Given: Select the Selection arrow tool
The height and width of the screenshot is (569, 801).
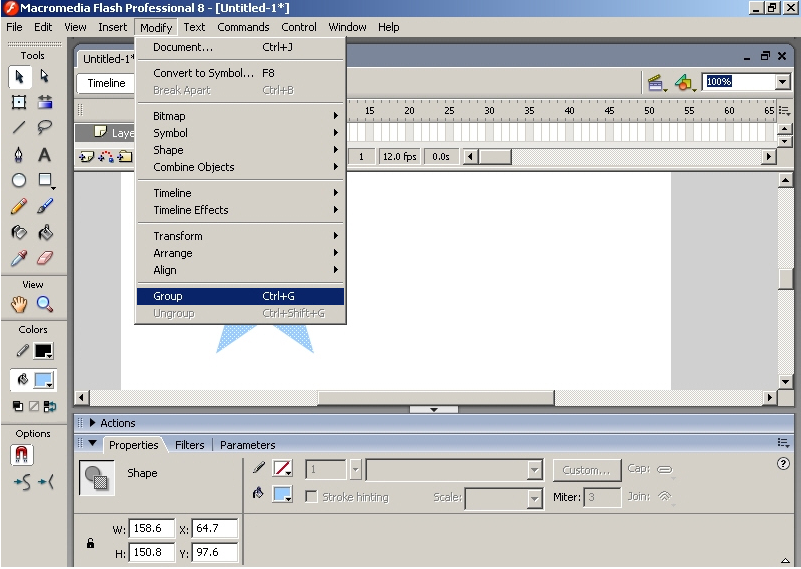Looking at the screenshot, I should click(19, 77).
